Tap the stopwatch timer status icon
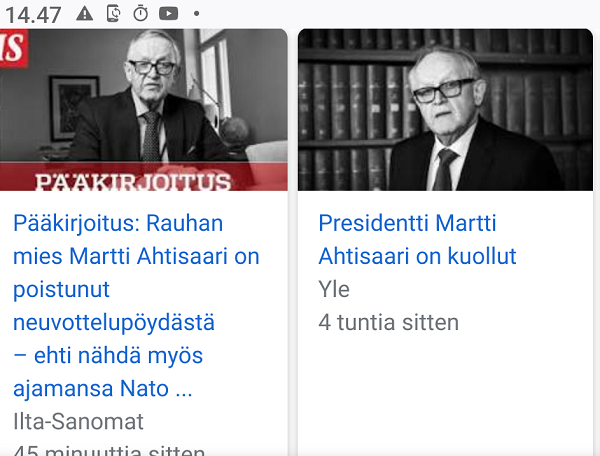The image size is (600, 456). click(x=140, y=13)
